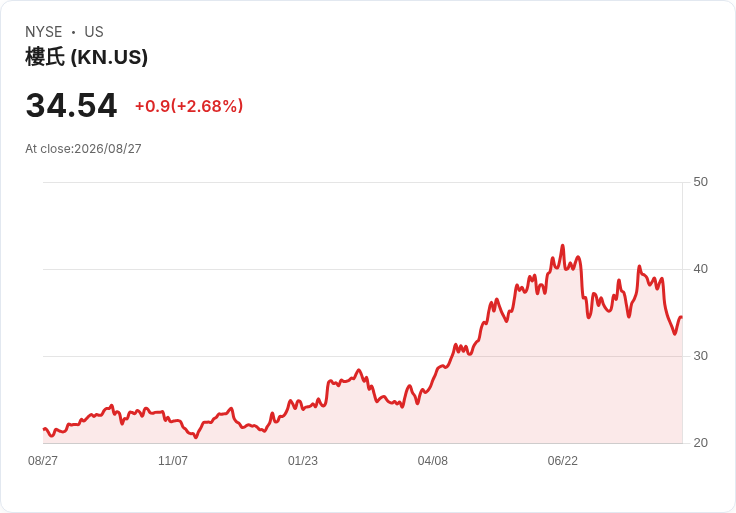
Task: Click the 50 y-axis price label
Action: point(700,182)
